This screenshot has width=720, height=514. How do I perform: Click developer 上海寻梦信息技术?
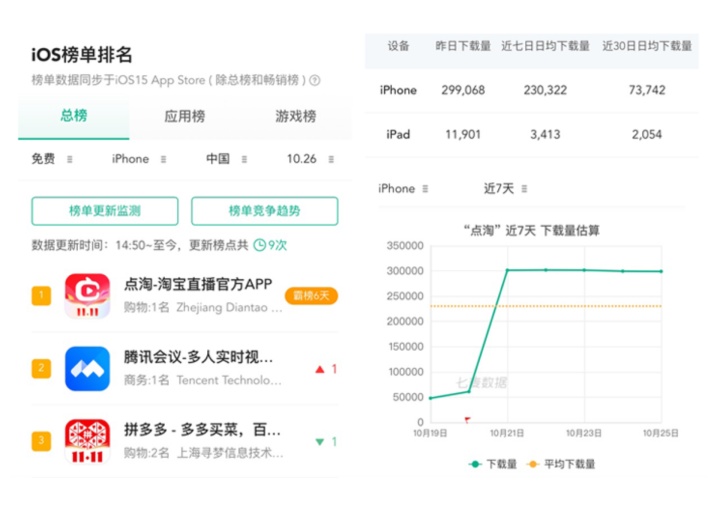coord(230,453)
